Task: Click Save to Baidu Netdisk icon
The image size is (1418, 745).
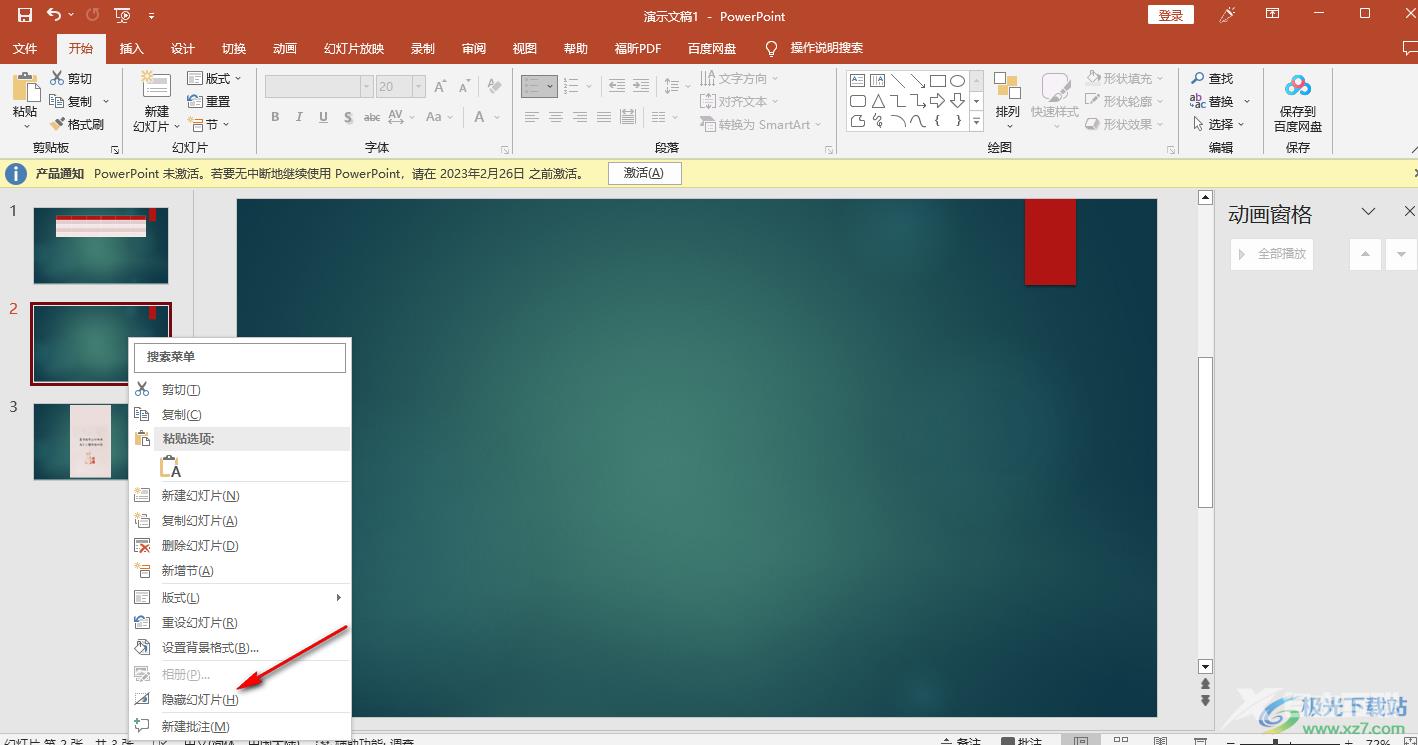Action: pyautogui.click(x=1297, y=88)
